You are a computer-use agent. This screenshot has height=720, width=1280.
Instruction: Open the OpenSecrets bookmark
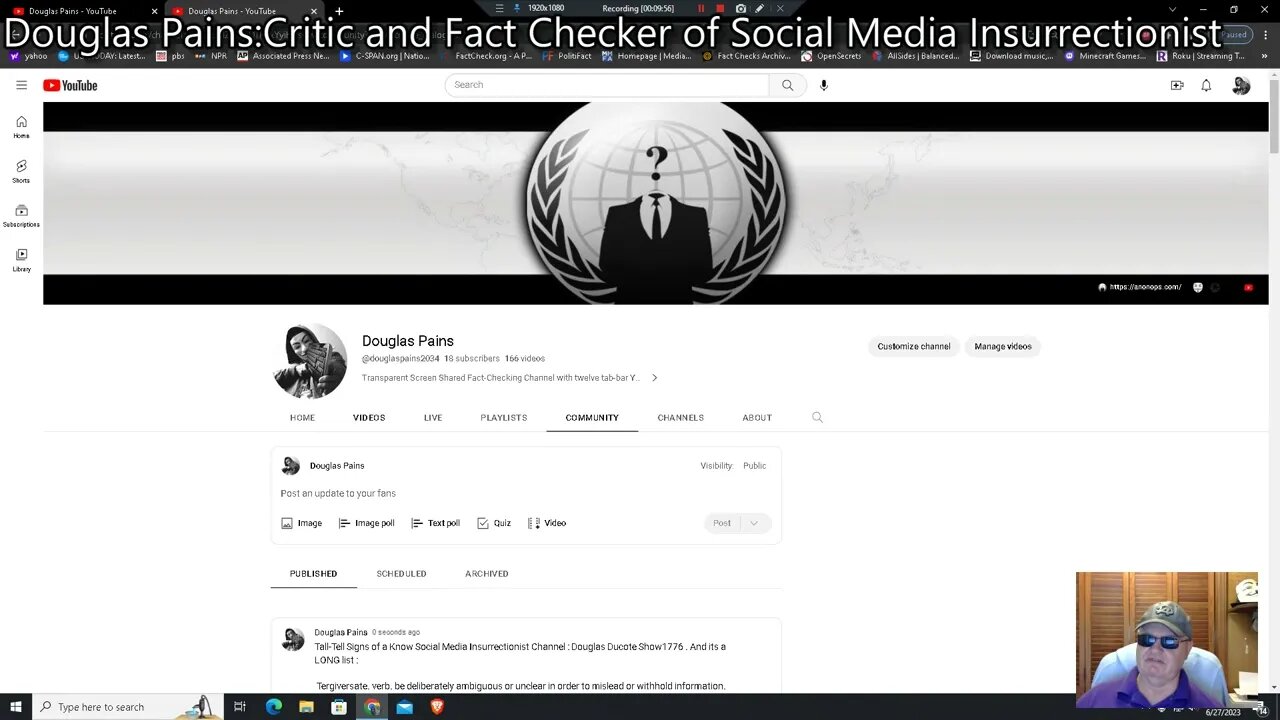pyautogui.click(x=831, y=56)
